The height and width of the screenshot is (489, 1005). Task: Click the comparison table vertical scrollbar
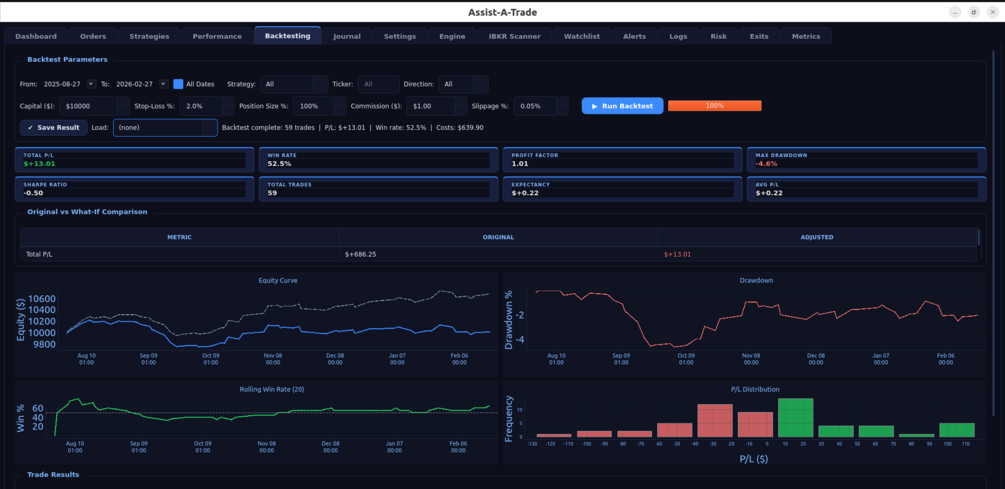tap(979, 237)
